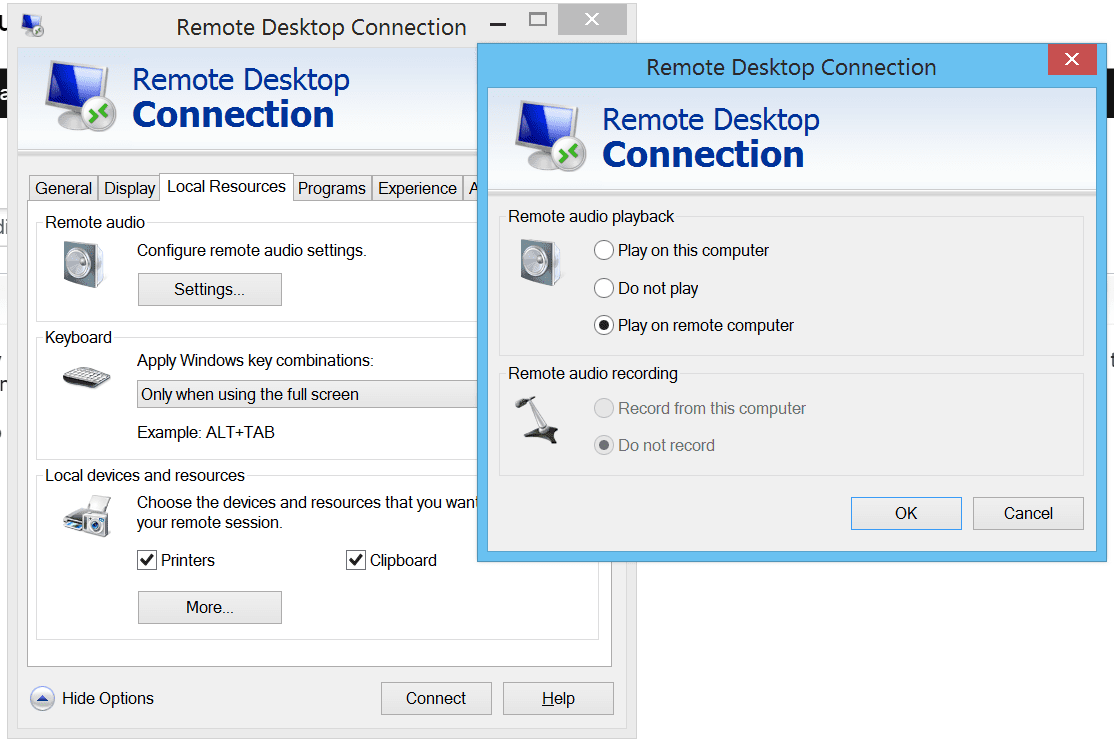Click the 'Apply Windows key combinations:' label
Screen dimensions: 1114x740
point(255,361)
